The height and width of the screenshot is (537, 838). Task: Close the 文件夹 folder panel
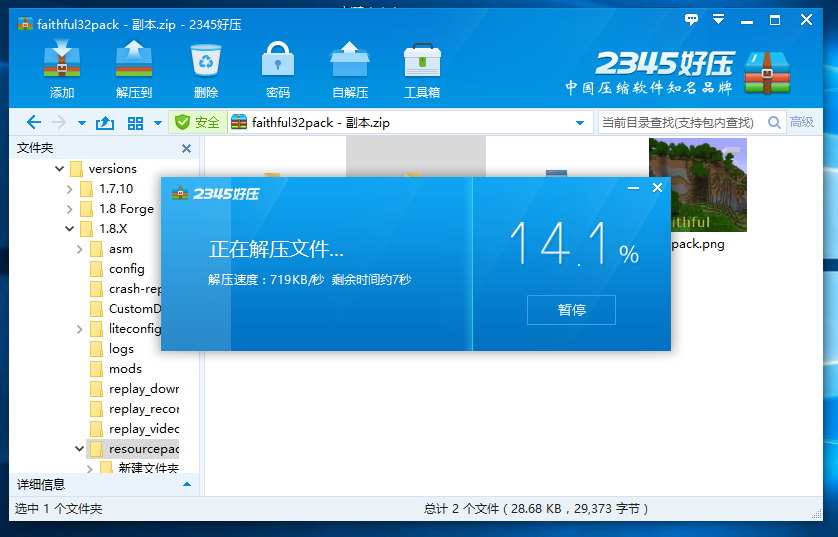point(187,149)
